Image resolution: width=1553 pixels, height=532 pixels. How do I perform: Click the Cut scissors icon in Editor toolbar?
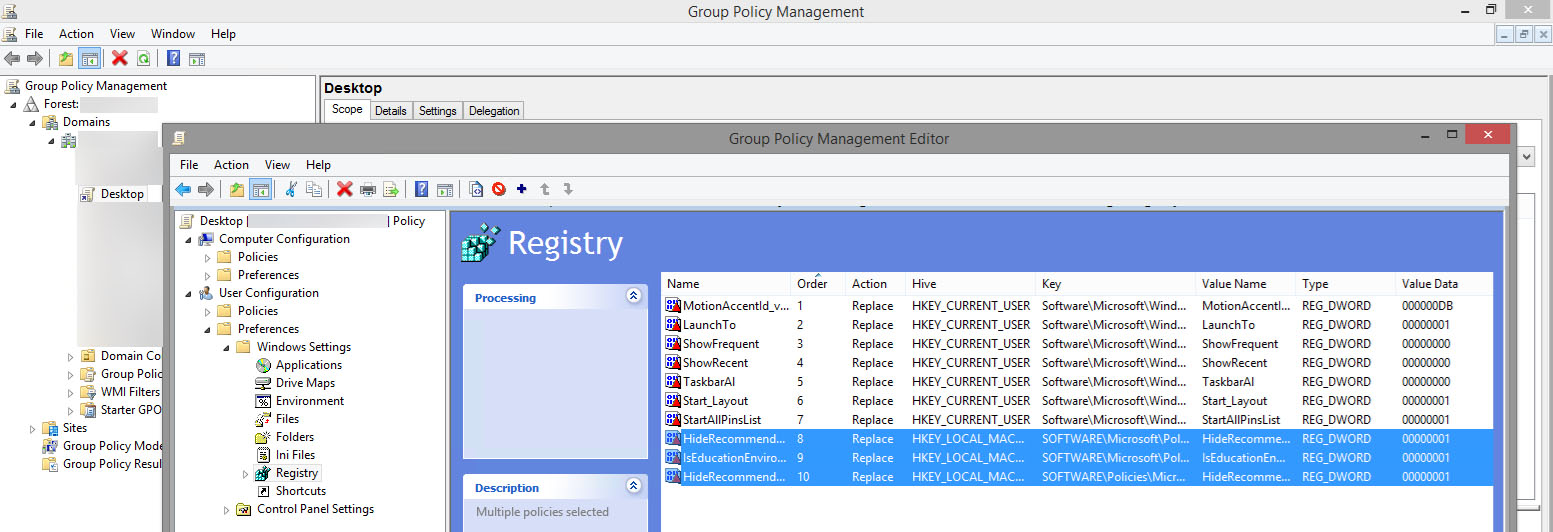tap(291, 189)
